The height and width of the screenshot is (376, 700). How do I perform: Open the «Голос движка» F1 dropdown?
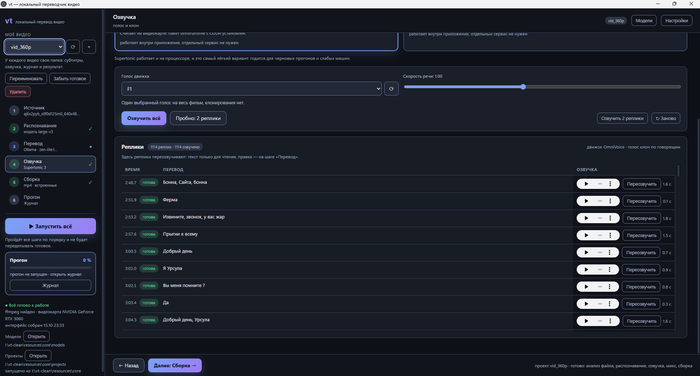(x=251, y=89)
